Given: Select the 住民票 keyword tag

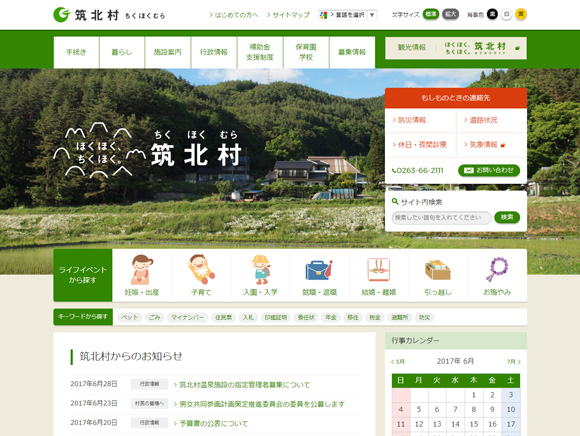Looking at the screenshot, I should coord(223,317).
